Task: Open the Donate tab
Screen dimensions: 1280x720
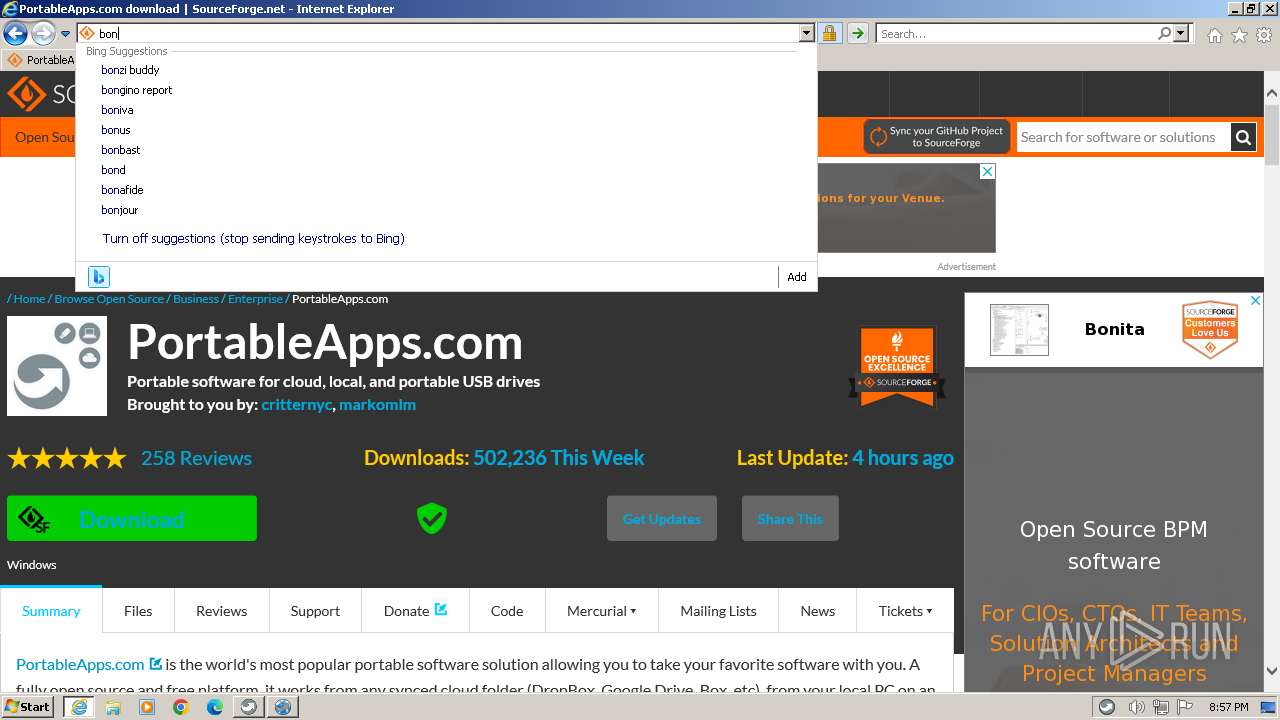Action: (x=415, y=611)
